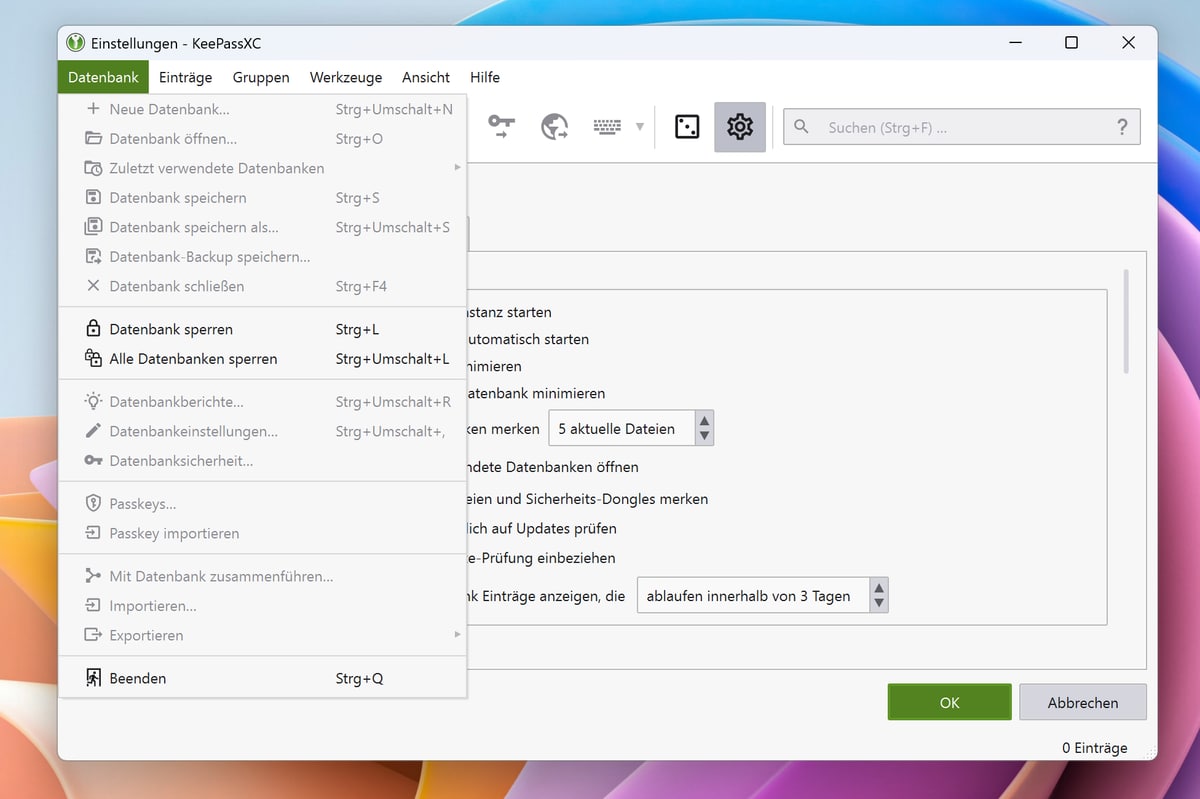Click the 'utomatisch starten' option label
Screen dimensions: 1200x799
pos(527,339)
